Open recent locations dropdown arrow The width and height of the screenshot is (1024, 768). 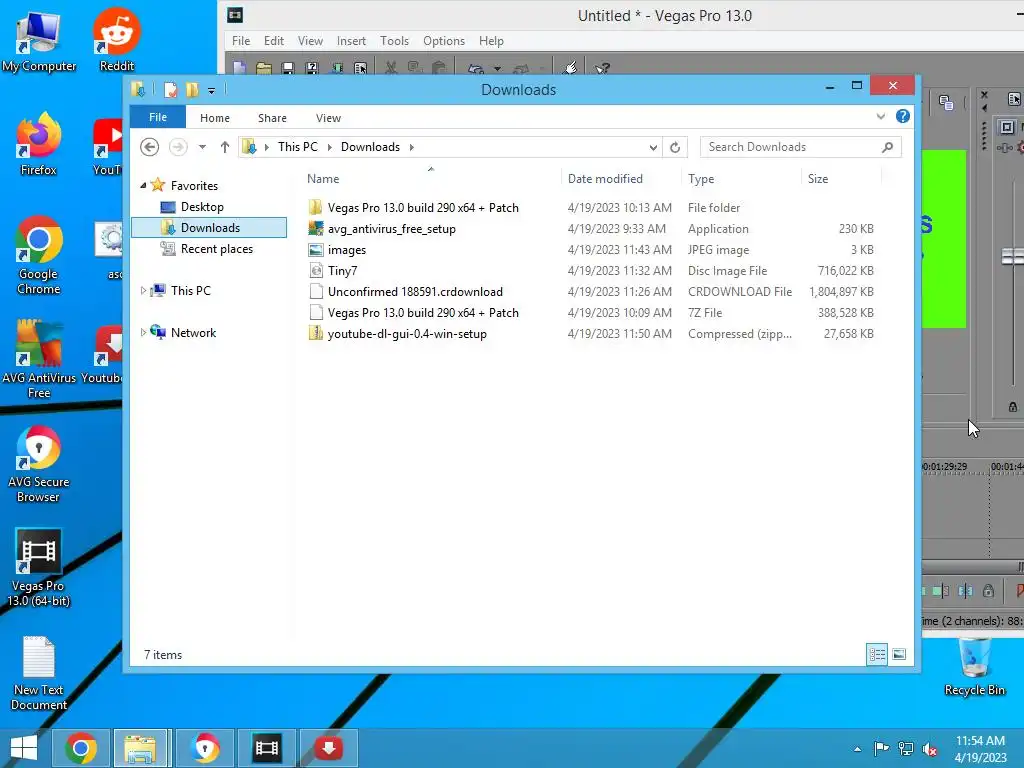pyautogui.click(x=202, y=147)
